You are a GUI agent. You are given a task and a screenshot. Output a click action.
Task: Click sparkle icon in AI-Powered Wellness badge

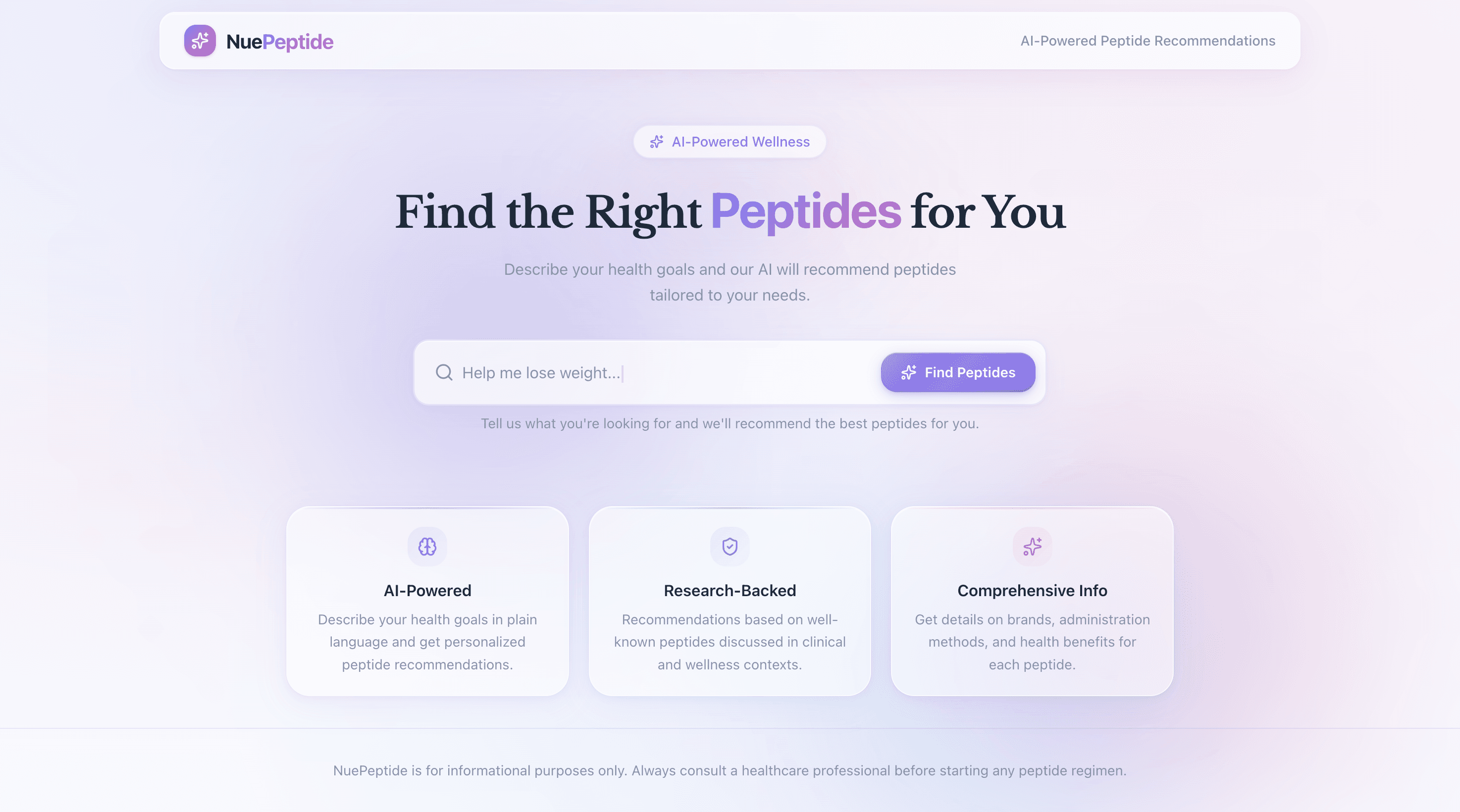(x=656, y=142)
